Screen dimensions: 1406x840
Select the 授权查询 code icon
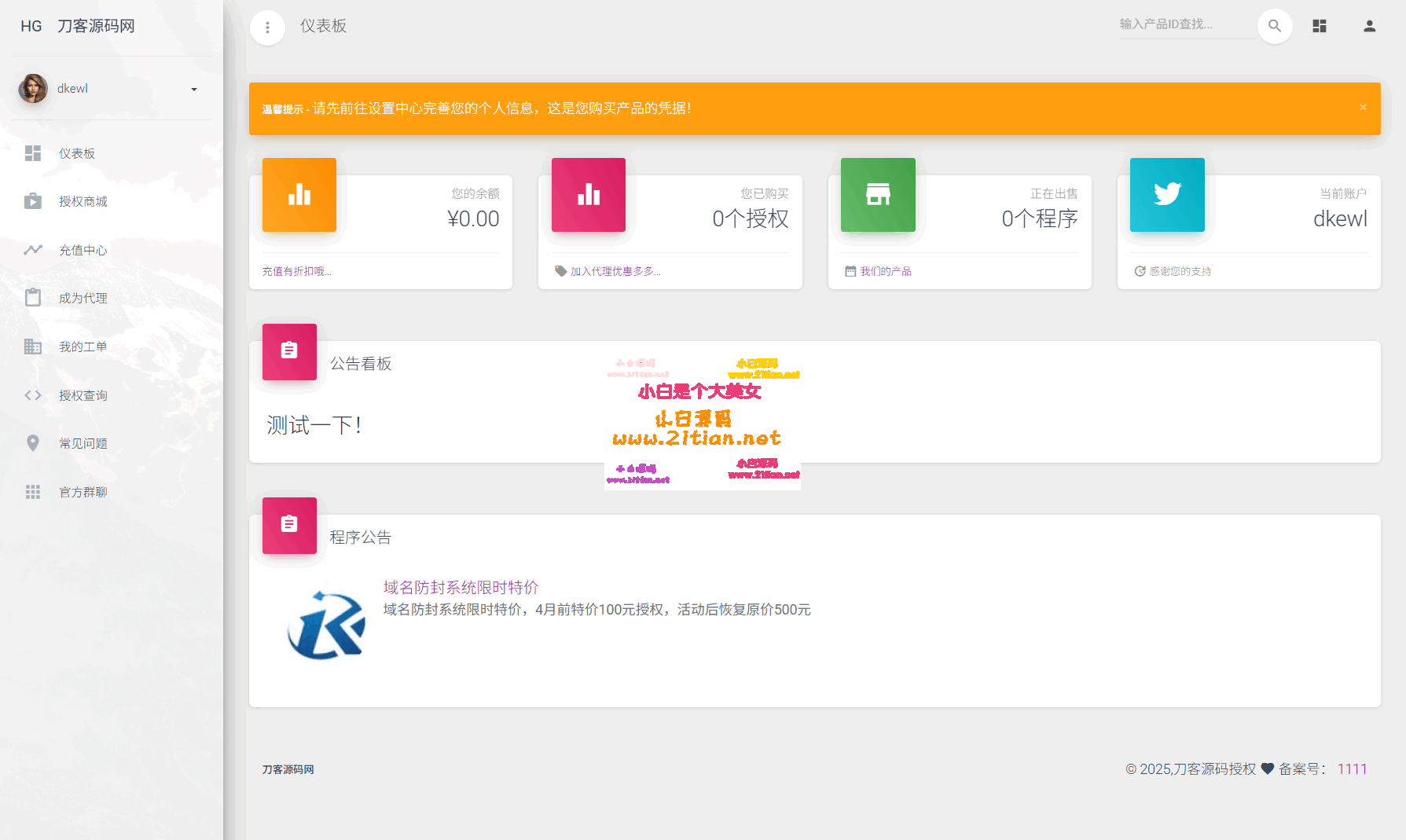(x=33, y=394)
